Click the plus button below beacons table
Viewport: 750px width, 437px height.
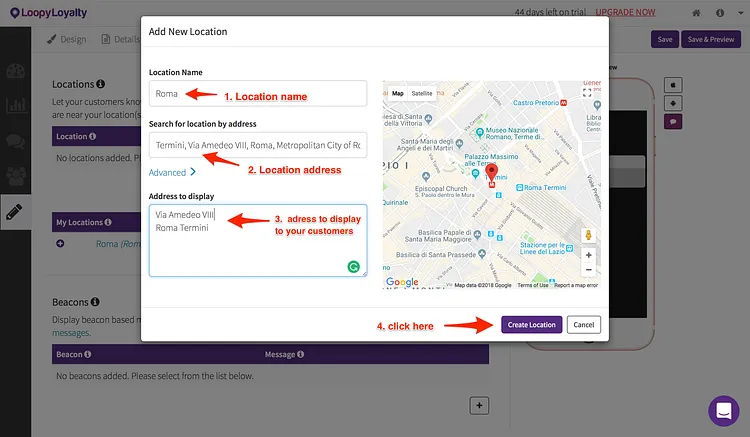point(479,406)
